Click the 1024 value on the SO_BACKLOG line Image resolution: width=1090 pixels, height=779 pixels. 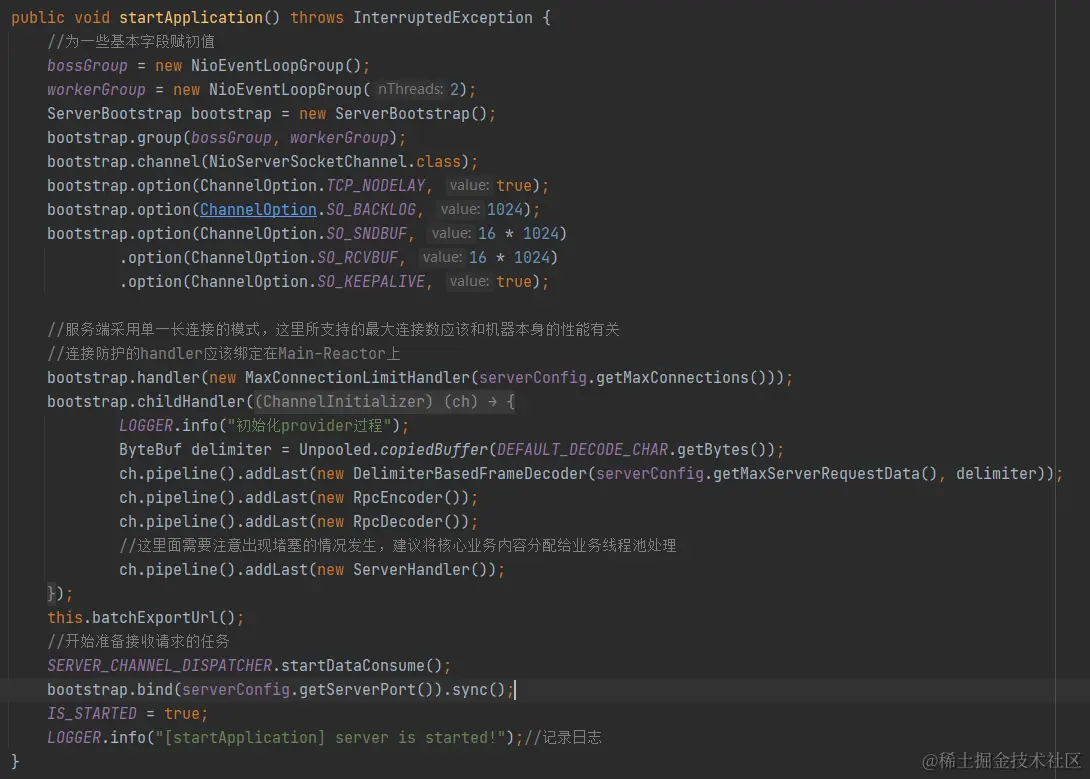[x=505, y=209]
